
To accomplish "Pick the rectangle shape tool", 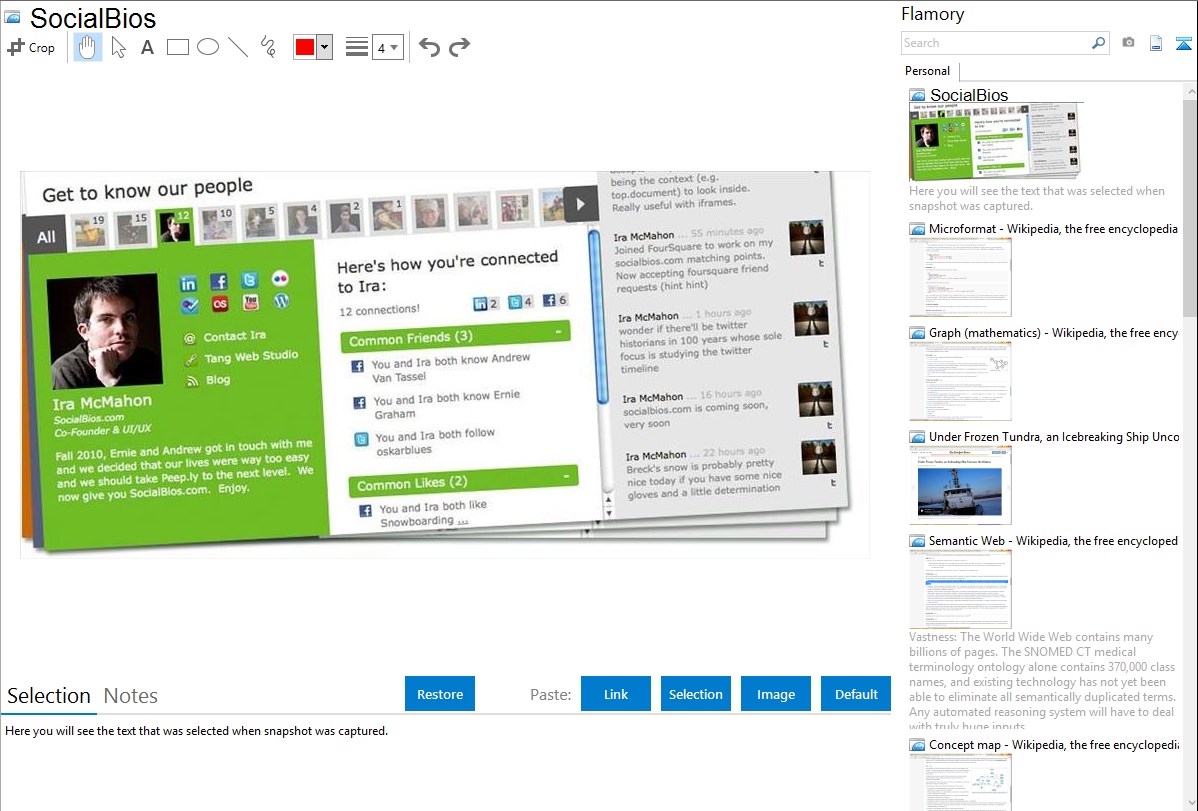I will 177,47.
